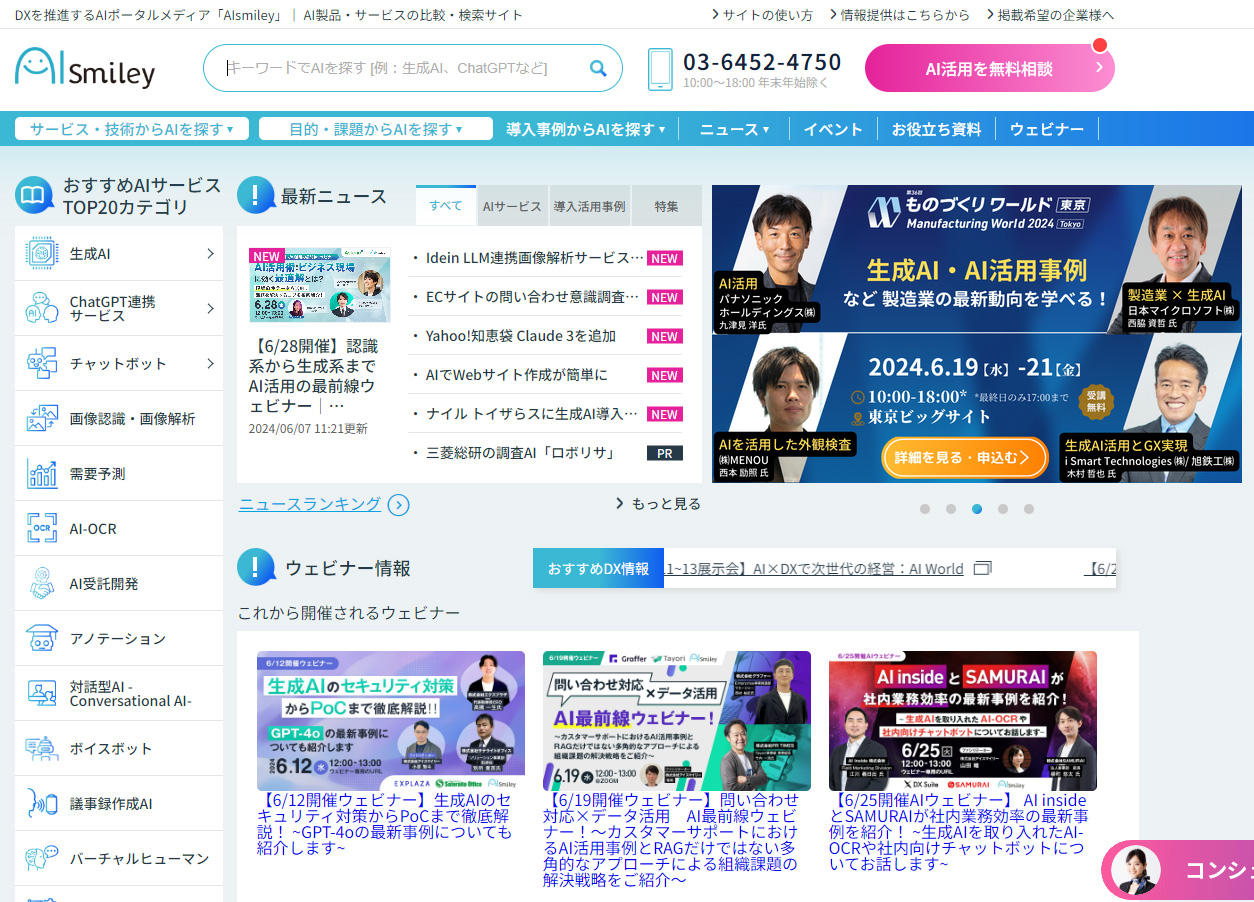Open 目的・課題からAIを探す dropdown

click(375, 129)
